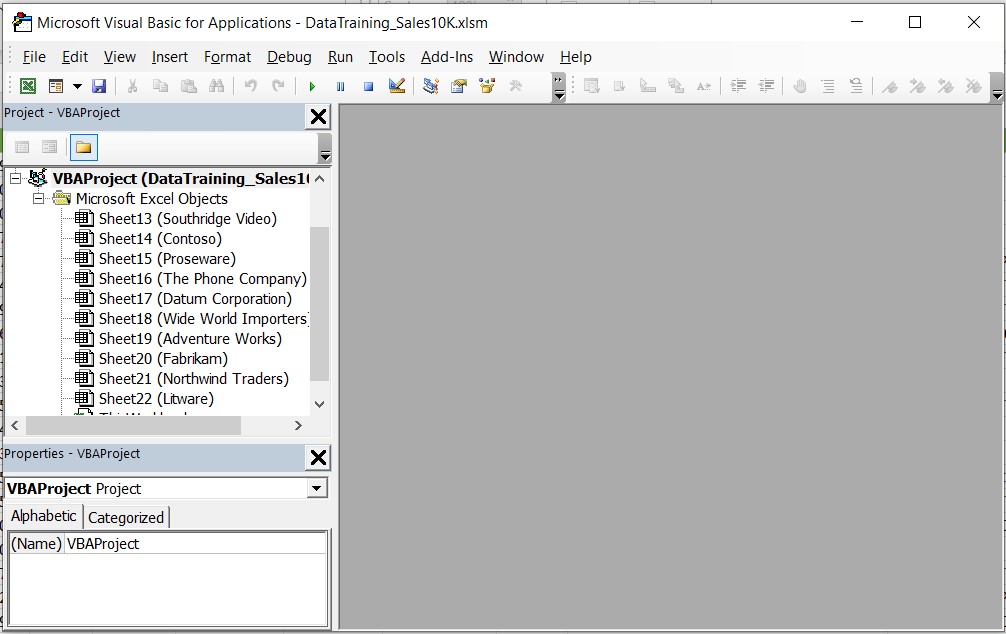Select Sheet13 (Southridge Video)
1006x634 pixels.
tap(187, 219)
